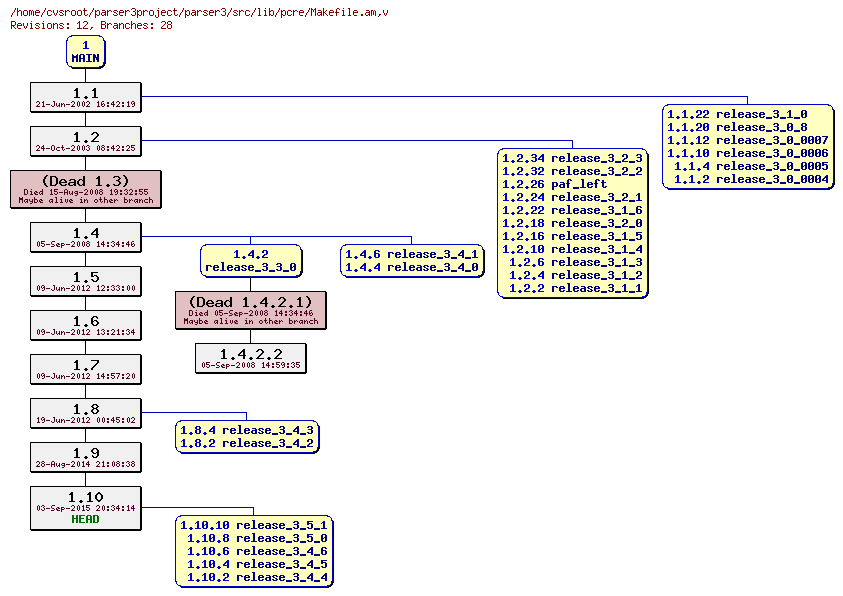Open branch 1.2.26 paf_left
The image size is (843, 596).
point(554,184)
